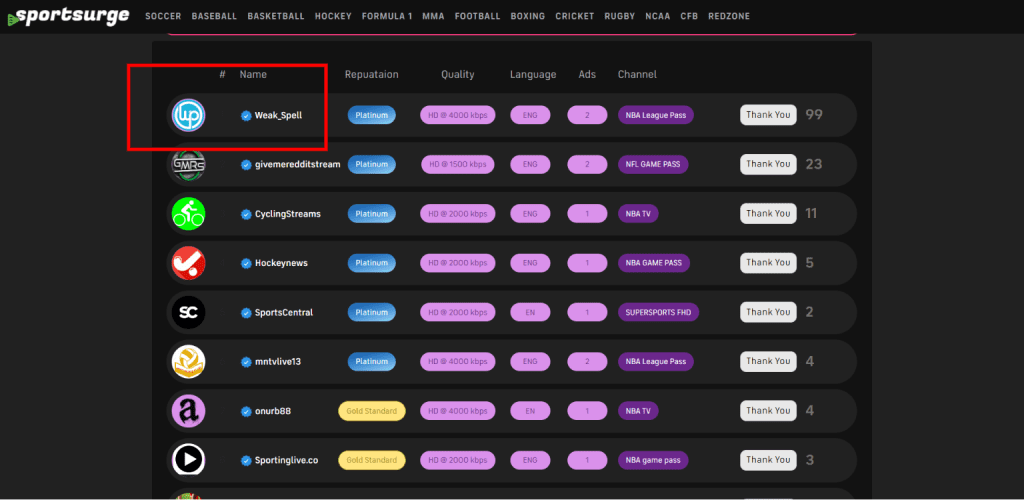Click the Channel column header
The width and height of the screenshot is (1024, 500).
coord(637,74)
